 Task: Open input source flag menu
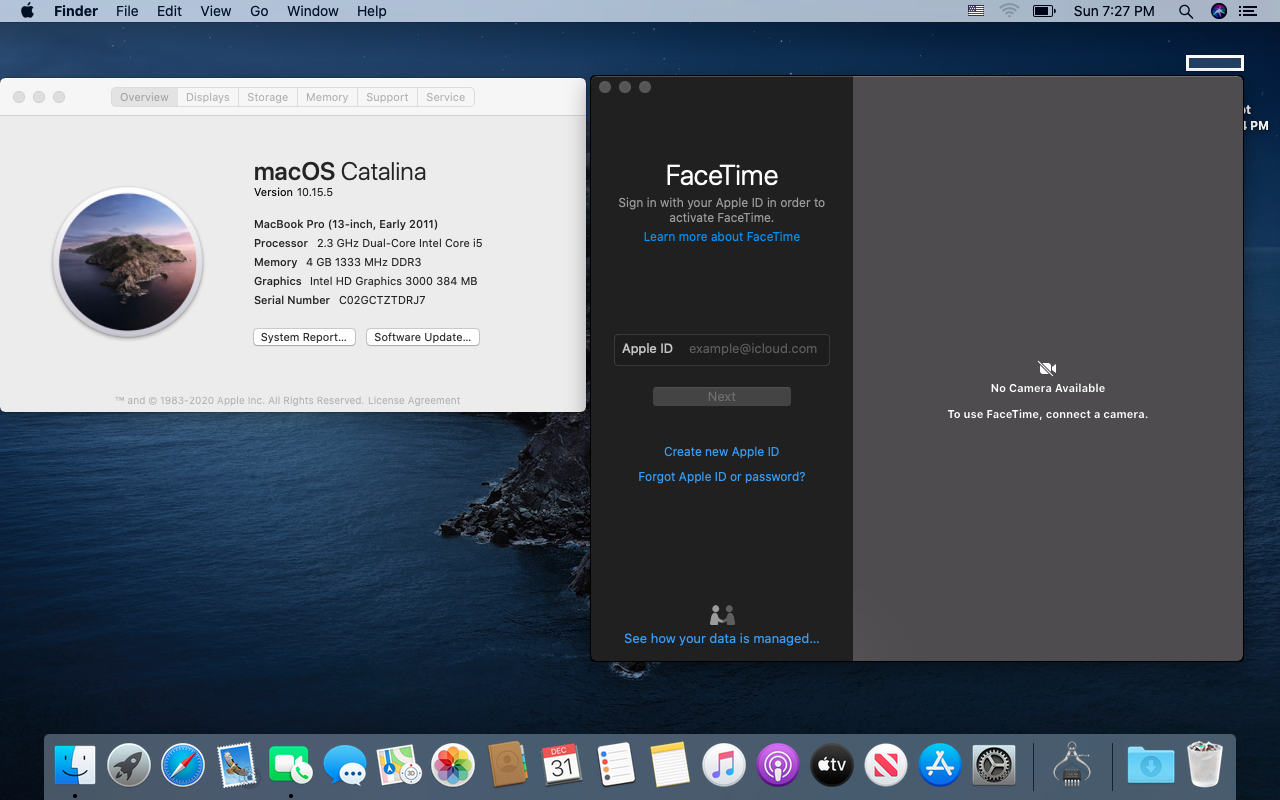(x=976, y=11)
